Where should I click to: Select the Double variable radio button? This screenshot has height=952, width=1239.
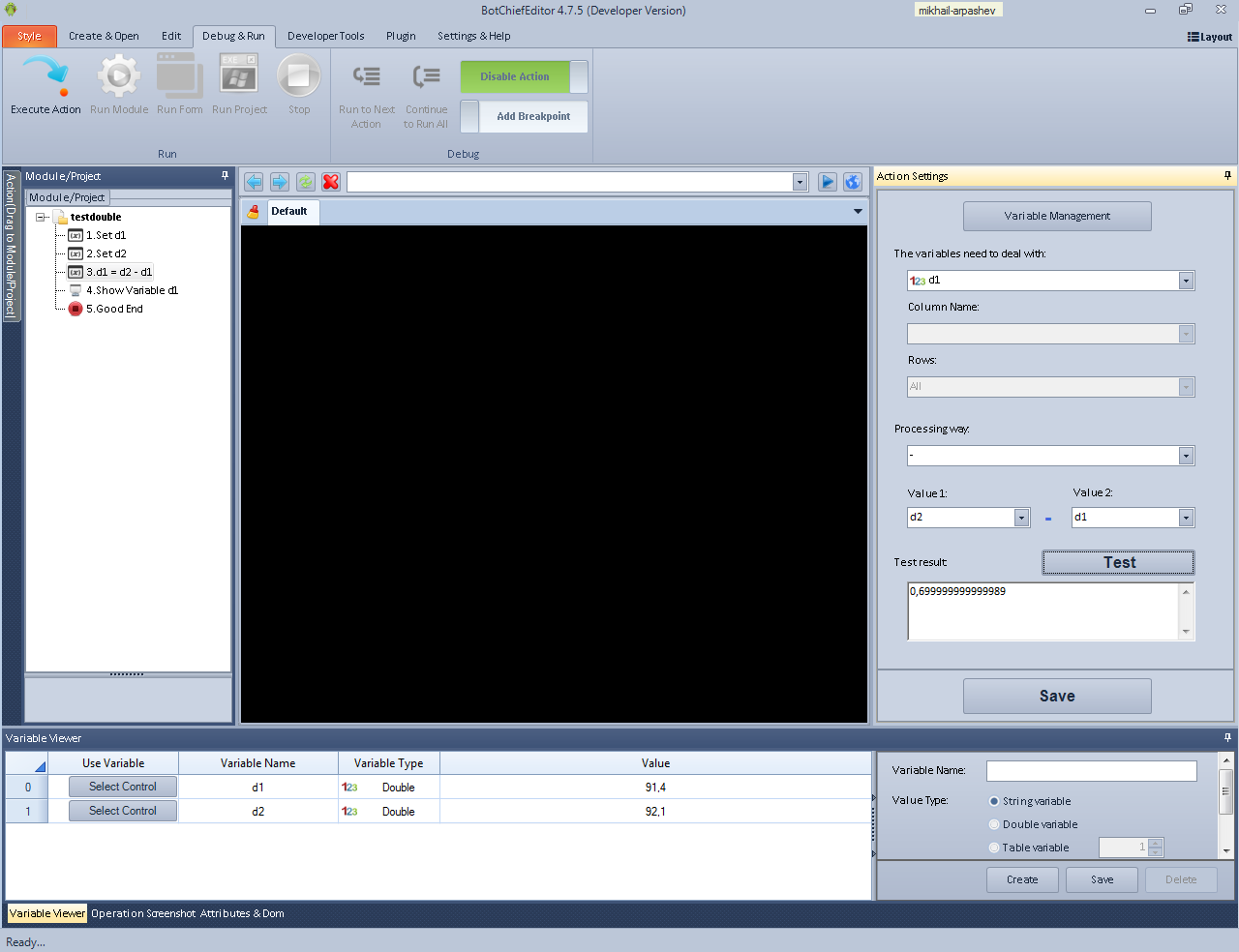pyautogui.click(x=994, y=824)
